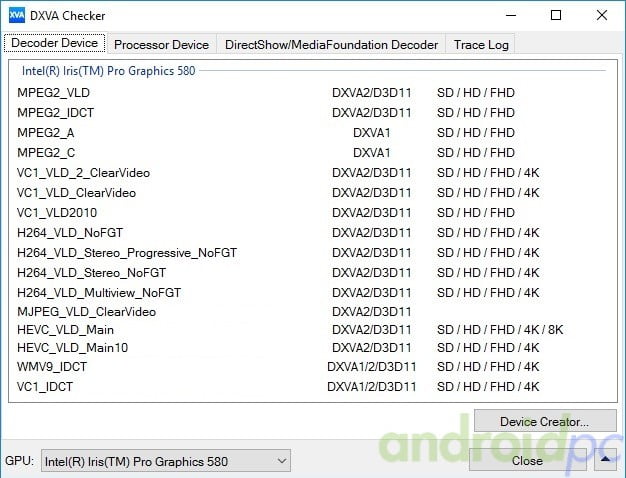Select the VC1_VLD_2_ClearVideo row

click(x=313, y=173)
